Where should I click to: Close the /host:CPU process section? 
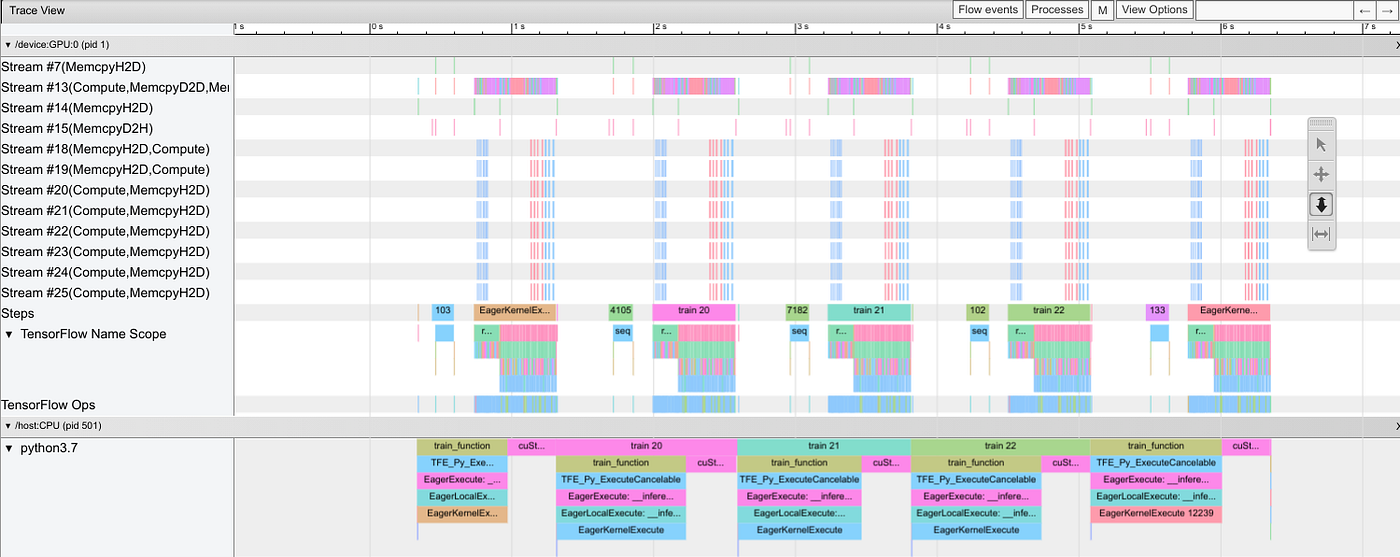click(x=1396, y=426)
